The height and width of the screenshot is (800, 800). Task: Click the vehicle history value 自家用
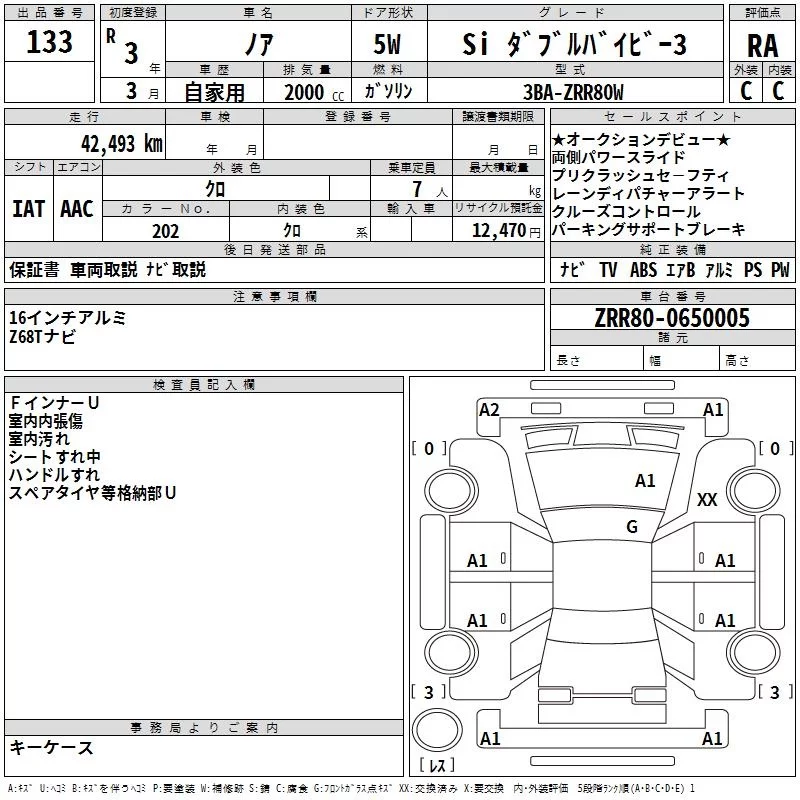pyautogui.click(x=214, y=92)
